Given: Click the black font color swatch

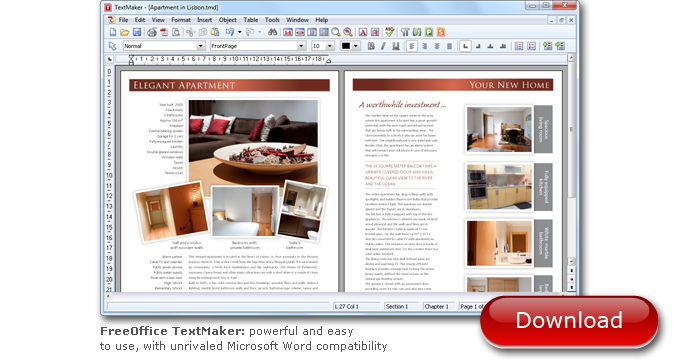Looking at the screenshot, I should (x=346, y=46).
